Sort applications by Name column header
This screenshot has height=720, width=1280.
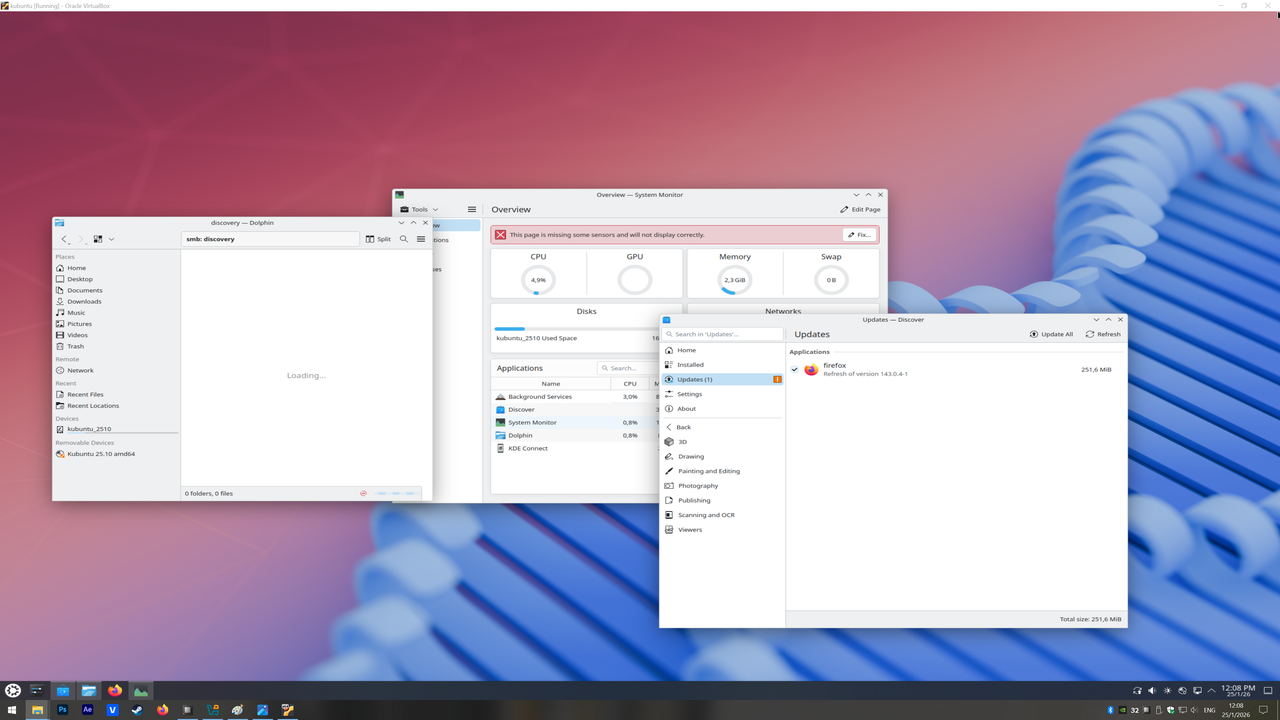(551, 384)
